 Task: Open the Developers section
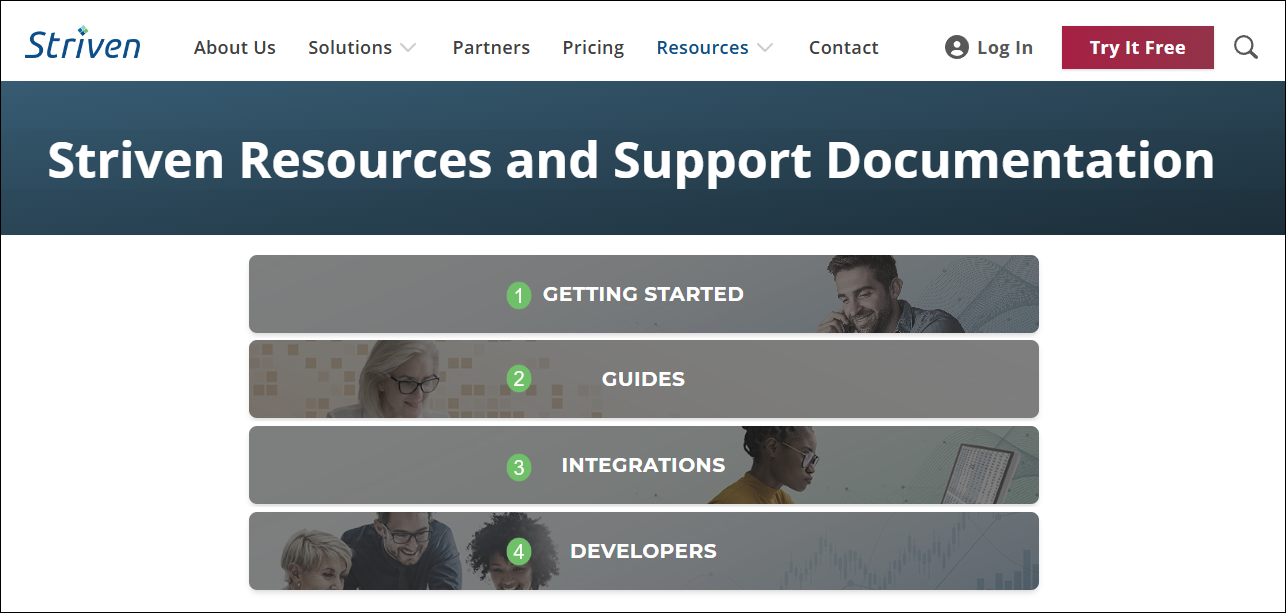click(x=644, y=551)
